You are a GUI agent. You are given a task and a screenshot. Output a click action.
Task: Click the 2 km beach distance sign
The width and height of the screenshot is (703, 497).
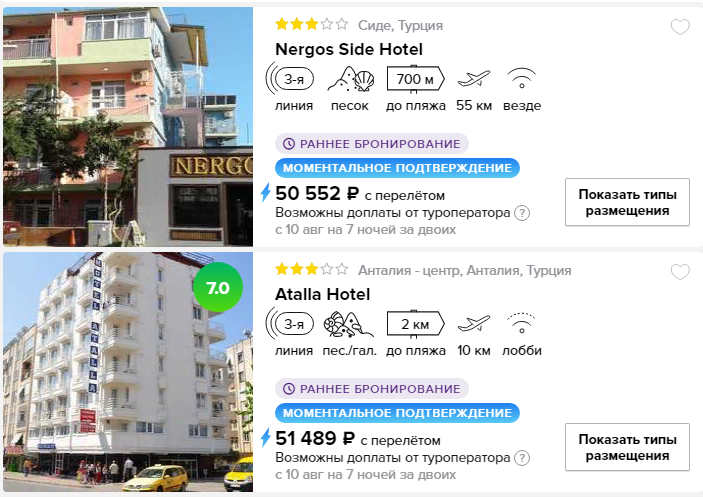point(415,324)
